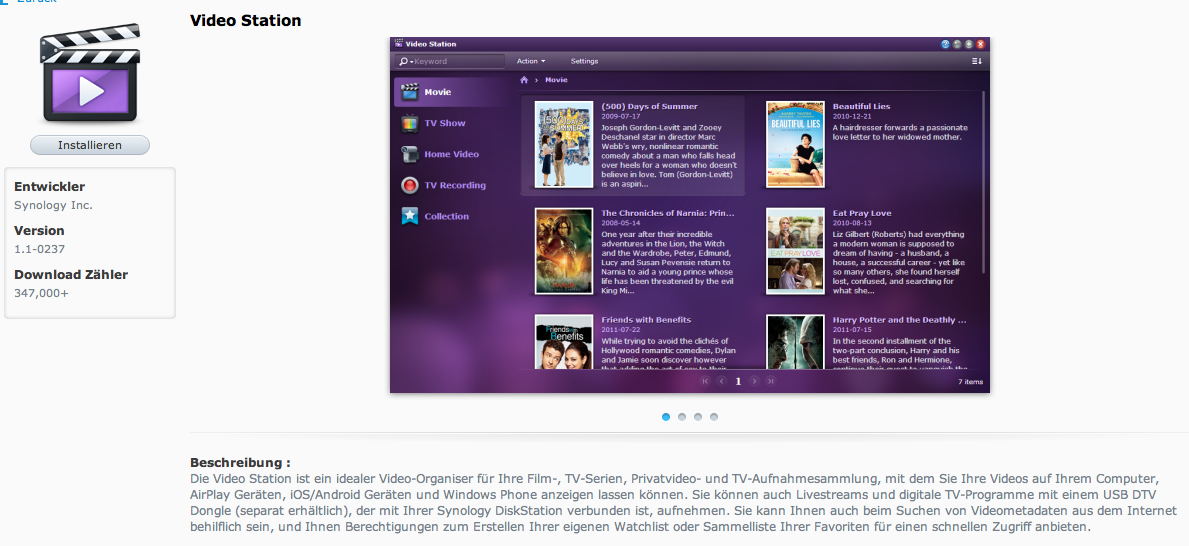Click the Beautiful Lies movie title
1189x546 pixels.
tap(861, 106)
